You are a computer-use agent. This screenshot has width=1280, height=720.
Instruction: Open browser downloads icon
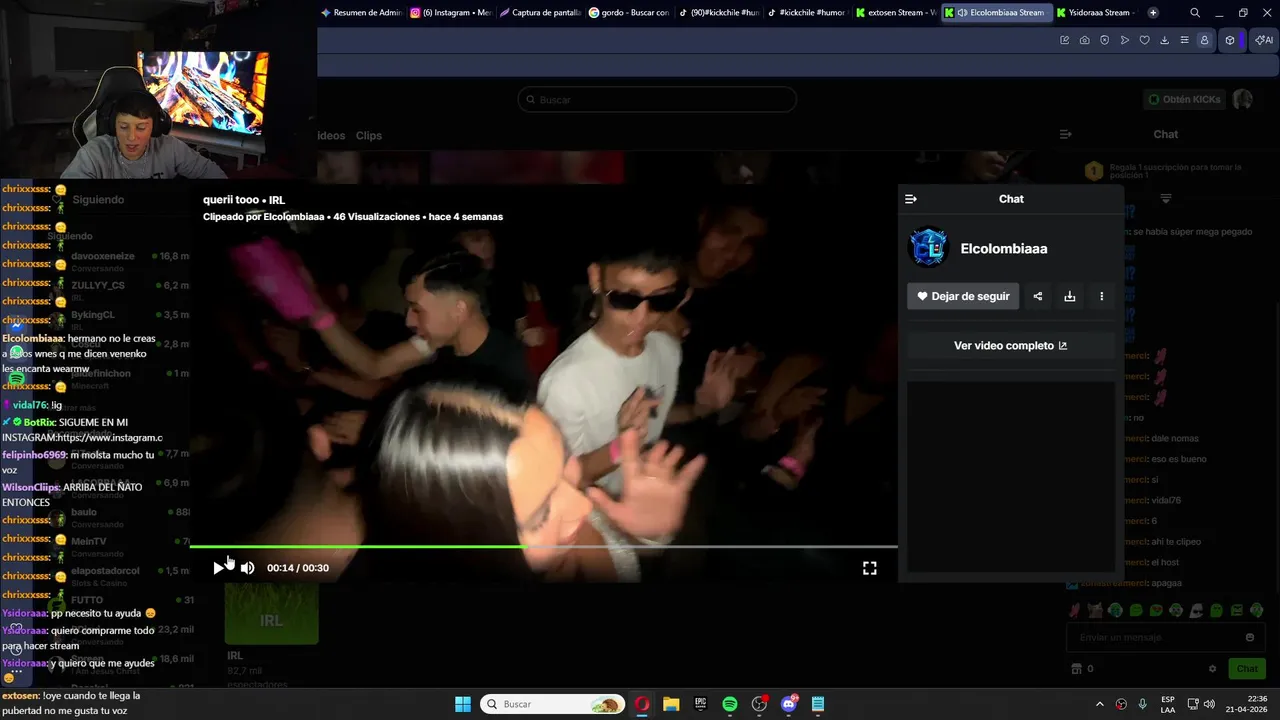(1164, 40)
